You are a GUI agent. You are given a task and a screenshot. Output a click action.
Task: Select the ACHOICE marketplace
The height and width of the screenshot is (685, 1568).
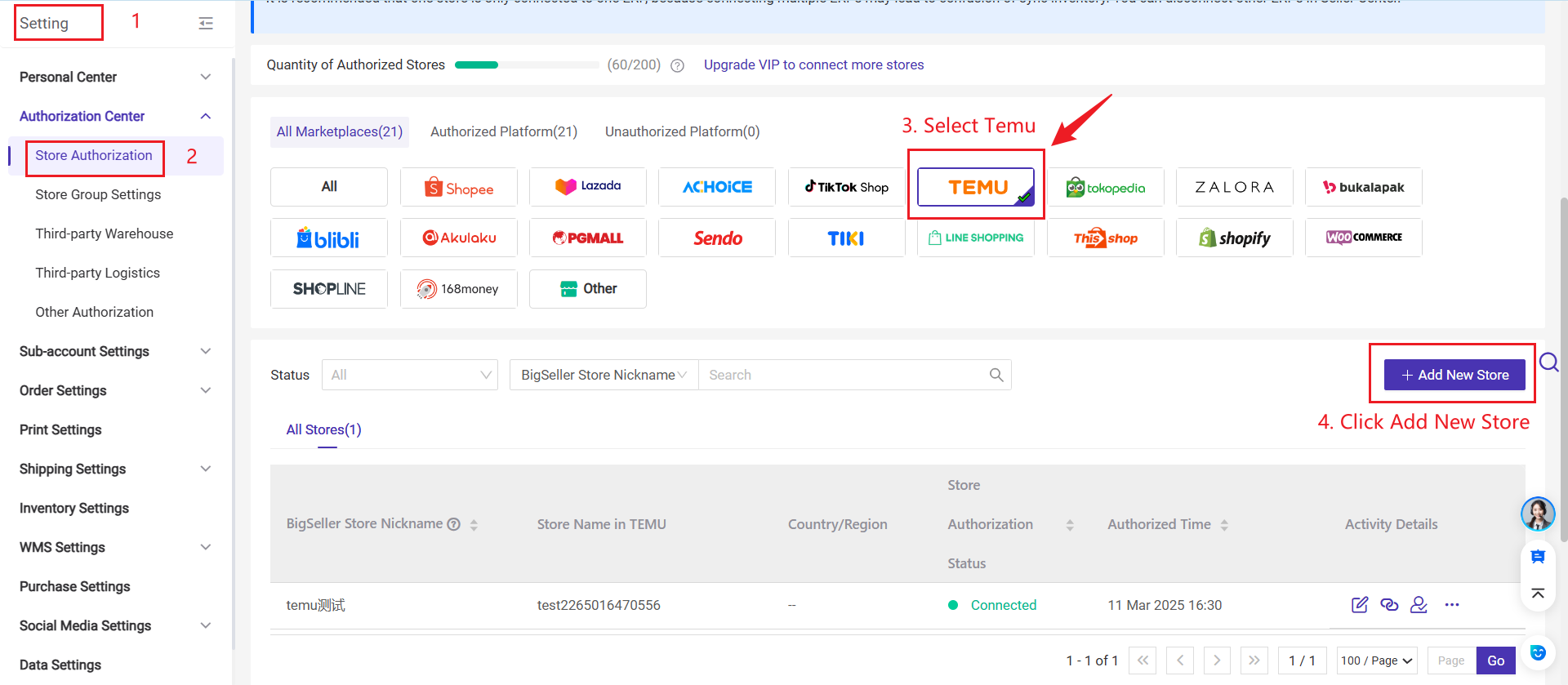pos(717,187)
